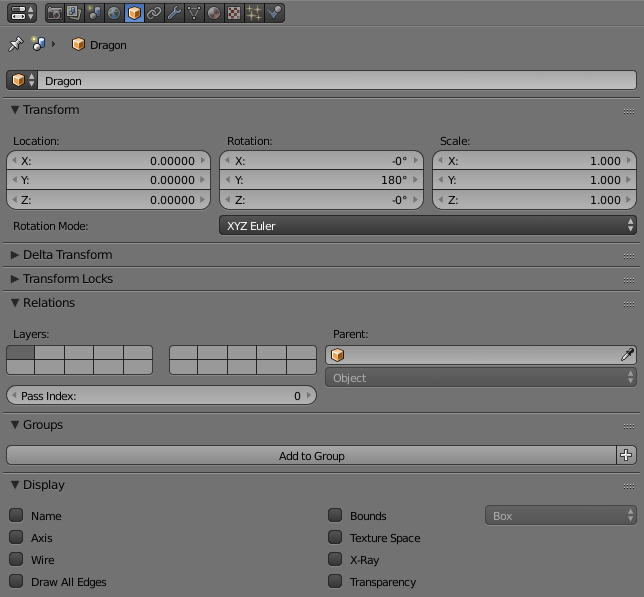Select the Object properties tab
The height and width of the screenshot is (597, 644).
(x=134, y=13)
